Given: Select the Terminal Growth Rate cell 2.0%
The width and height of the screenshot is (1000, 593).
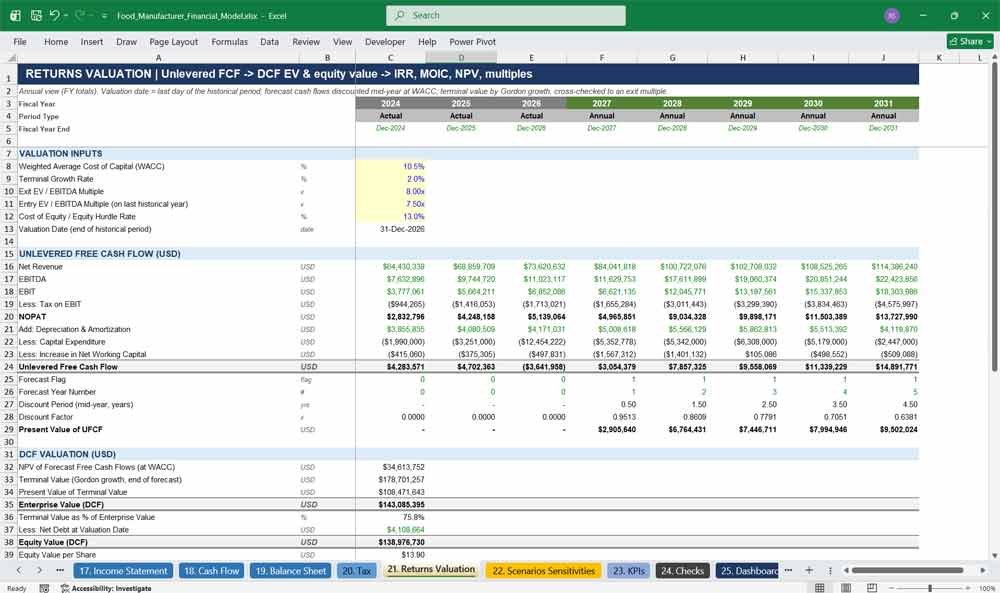Looking at the screenshot, I should pos(390,179).
